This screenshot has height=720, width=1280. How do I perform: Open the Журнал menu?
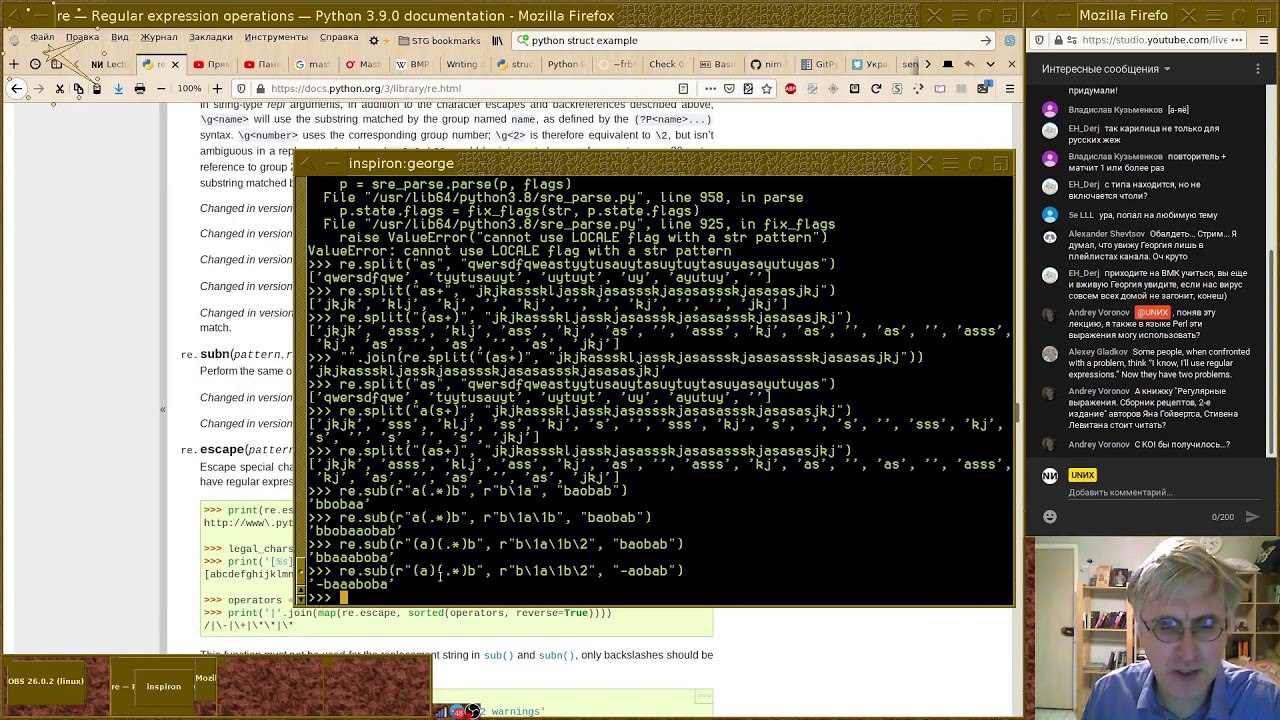click(x=158, y=37)
